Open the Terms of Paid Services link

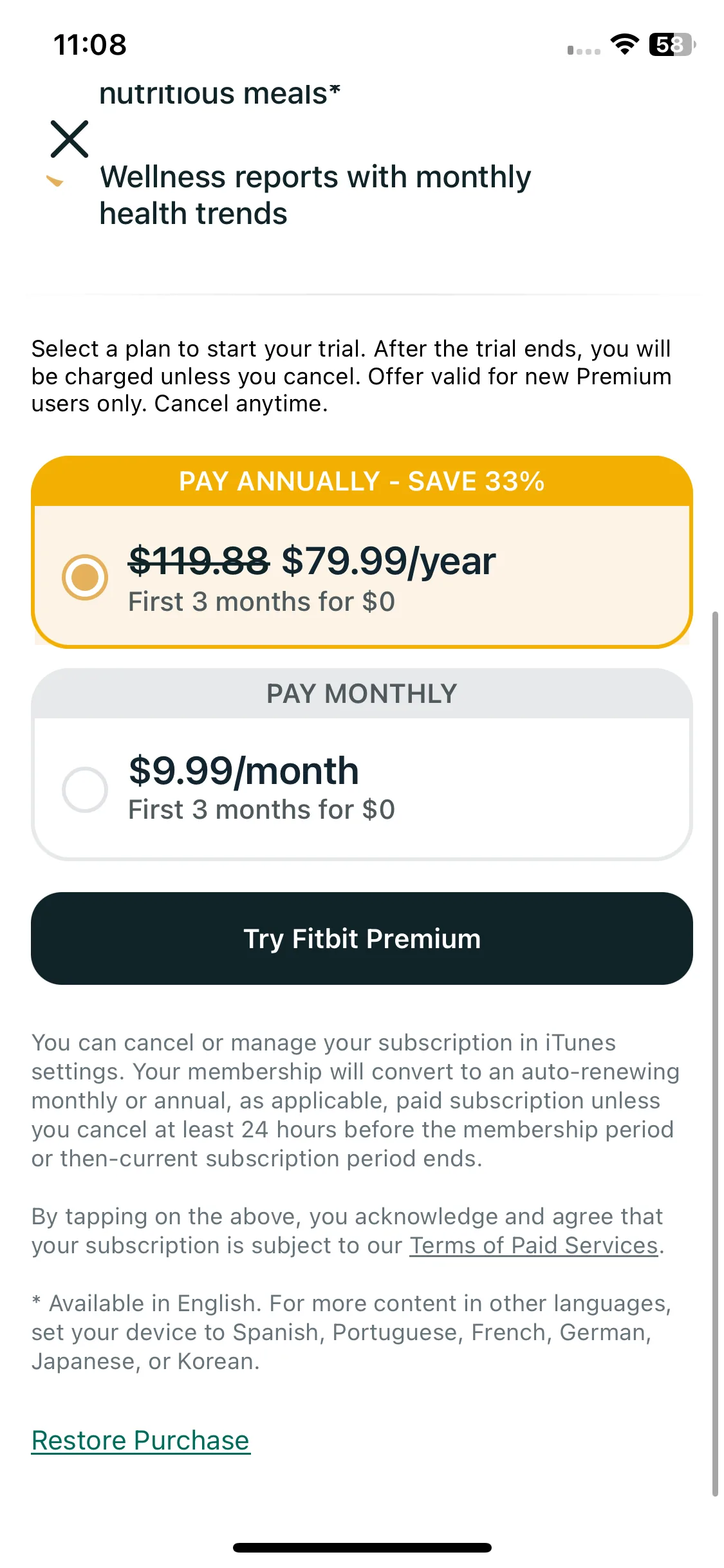(x=534, y=1246)
